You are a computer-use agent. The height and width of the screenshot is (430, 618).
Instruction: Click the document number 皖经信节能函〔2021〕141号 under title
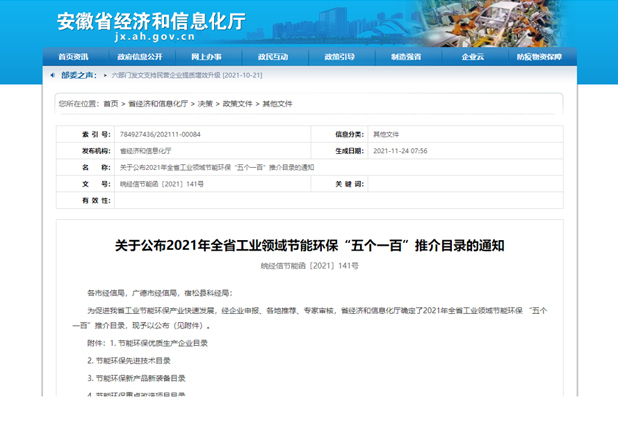(309, 266)
